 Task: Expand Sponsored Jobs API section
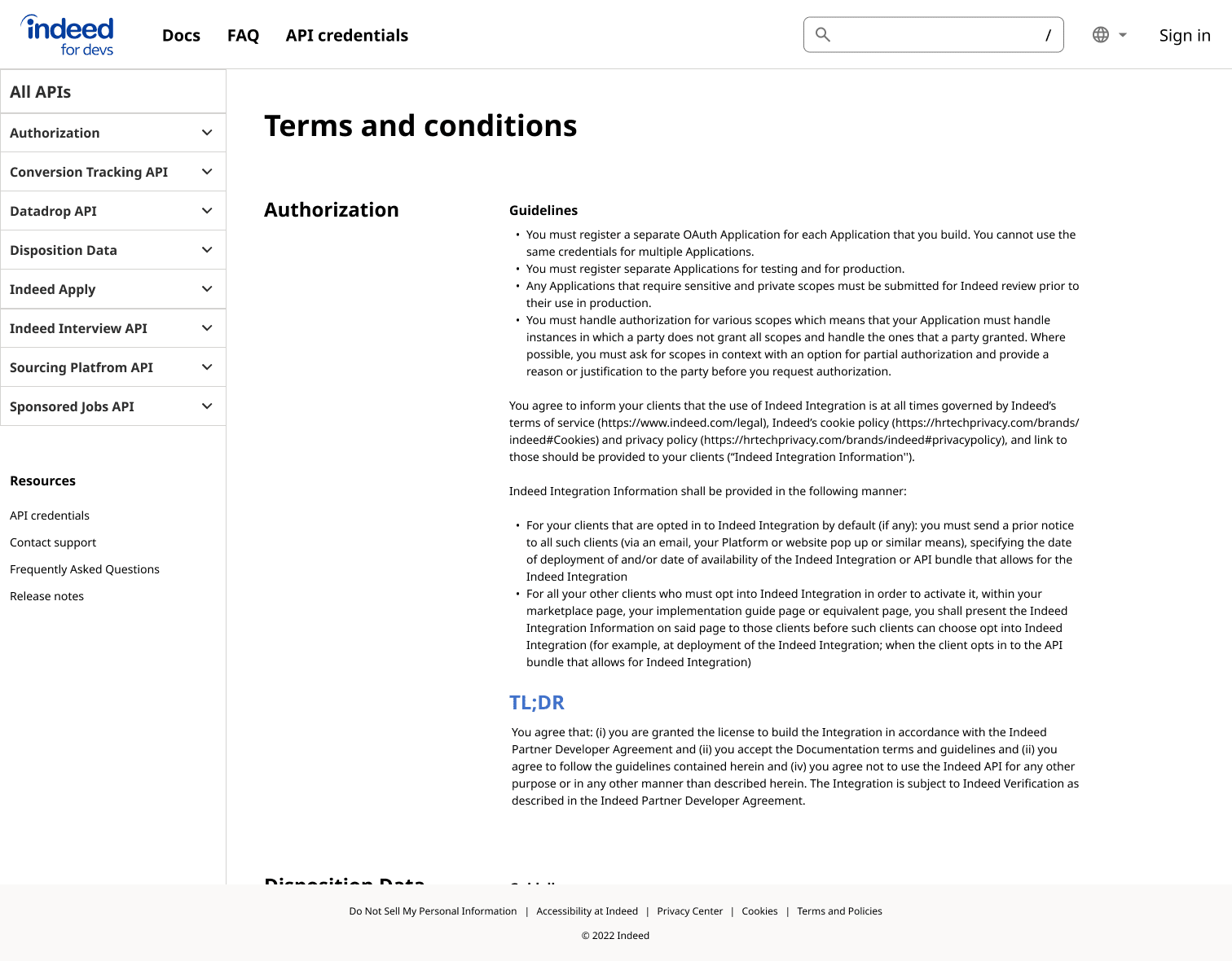[113, 406]
